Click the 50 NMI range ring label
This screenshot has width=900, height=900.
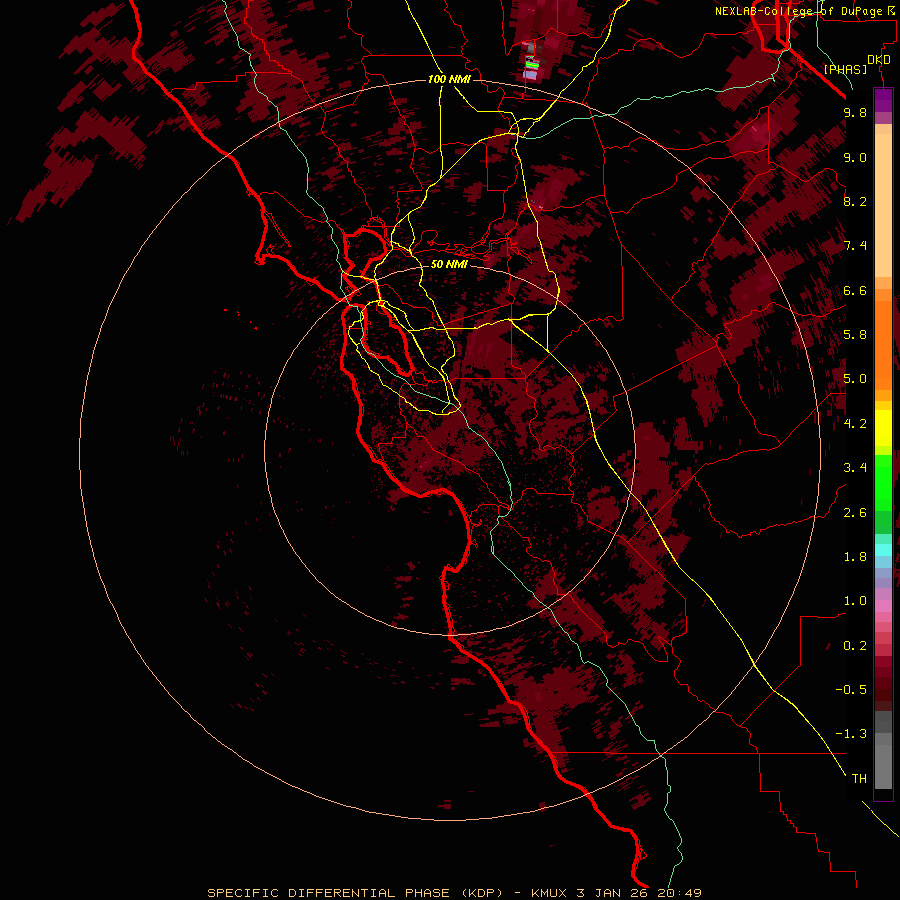point(449,264)
